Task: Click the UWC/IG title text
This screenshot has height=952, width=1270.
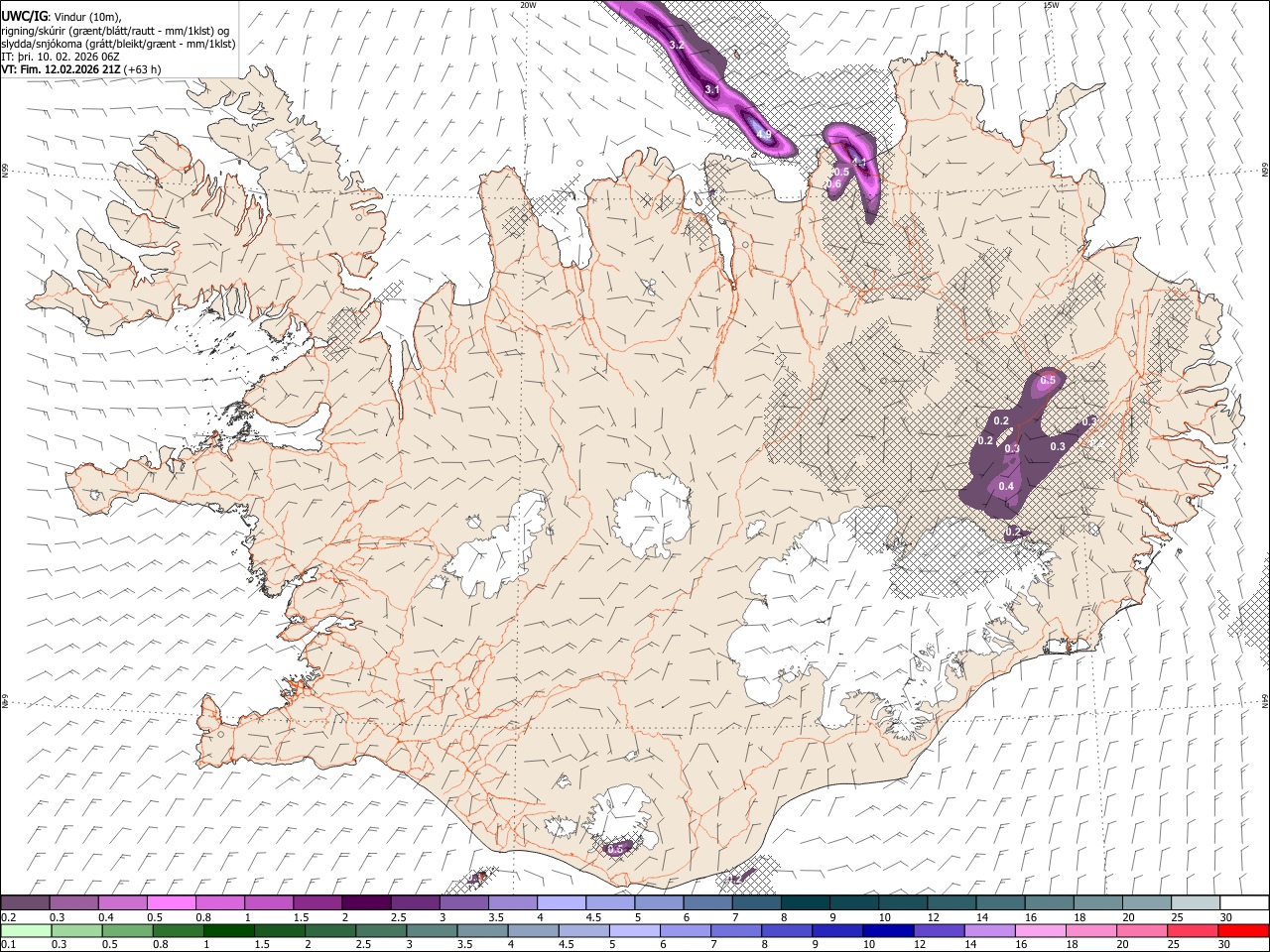Action: [x=24, y=17]
